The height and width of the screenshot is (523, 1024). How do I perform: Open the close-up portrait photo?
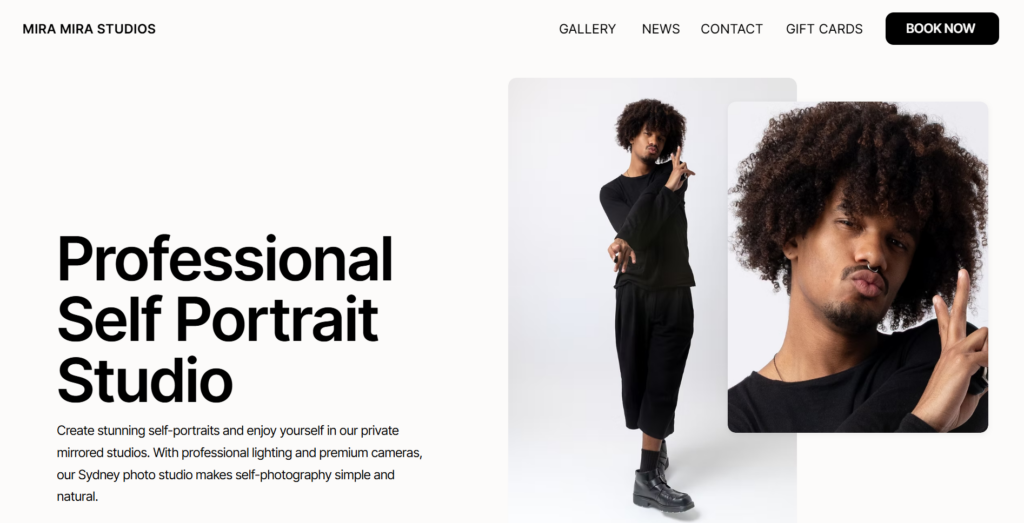tap(857, 266)
